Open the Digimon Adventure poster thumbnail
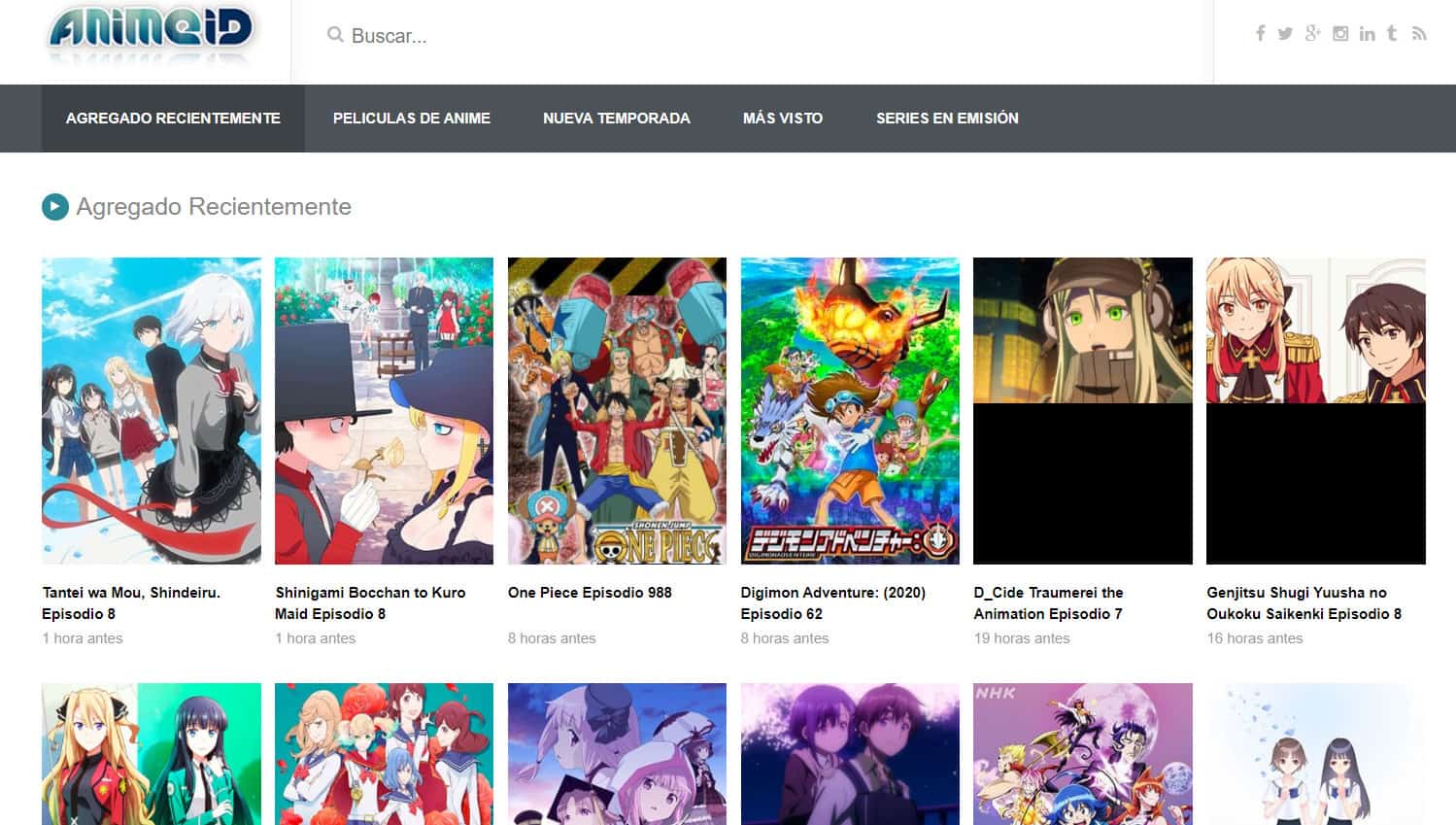 850,411
